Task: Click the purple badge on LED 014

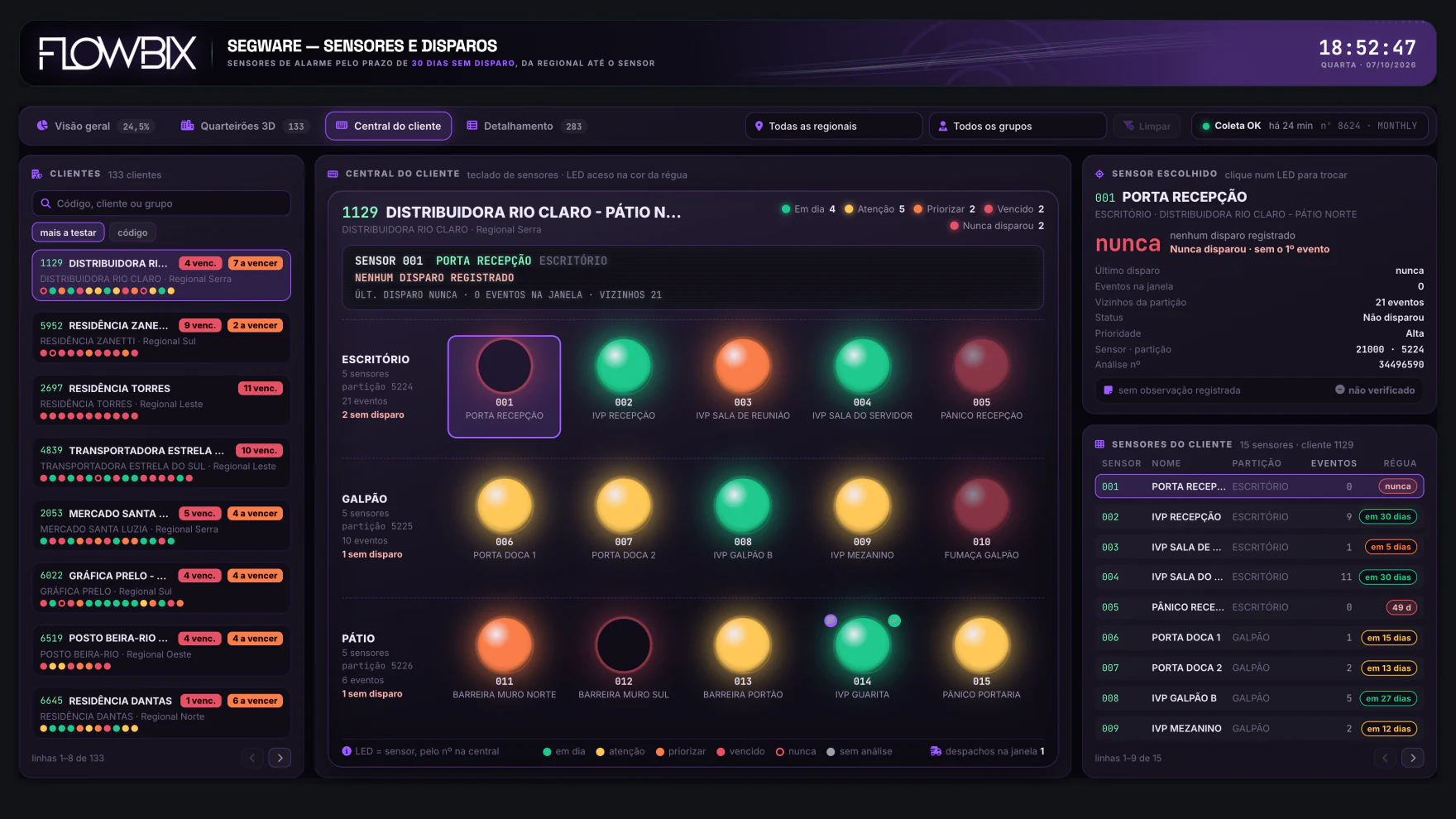Action: coord(831,620)
